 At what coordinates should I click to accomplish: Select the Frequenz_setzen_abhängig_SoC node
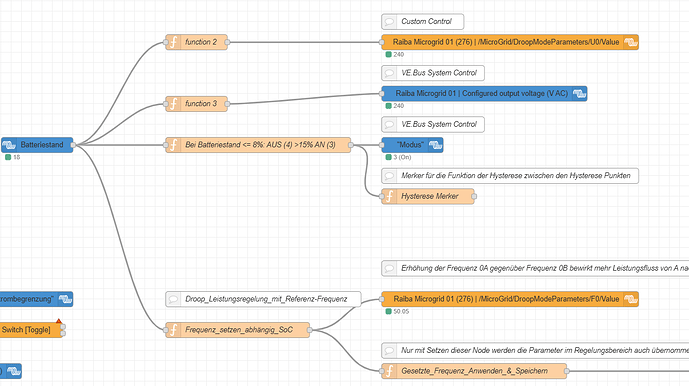[x=238, y=330]
